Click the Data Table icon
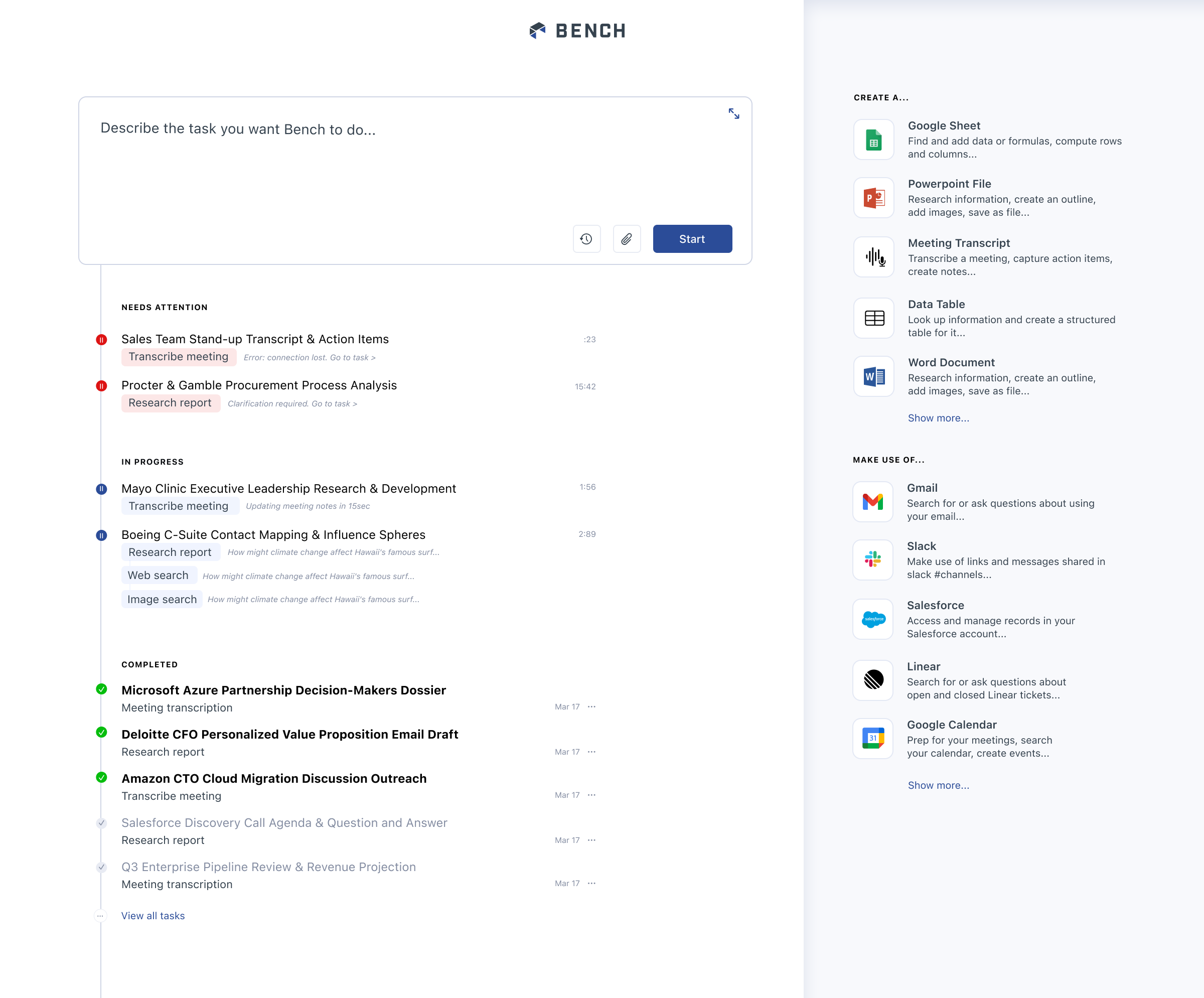This screenshot has width=1204, height=998. coord(874,318)
